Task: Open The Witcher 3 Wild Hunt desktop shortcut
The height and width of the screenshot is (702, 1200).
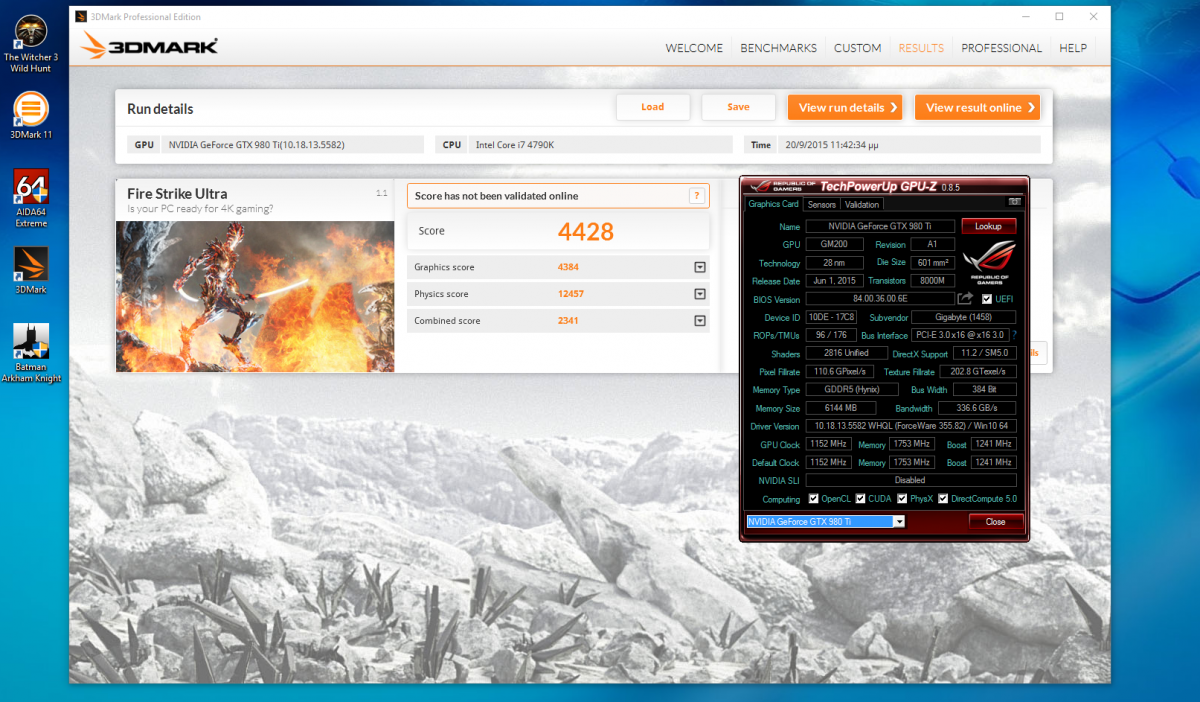Action: point(31,43)
